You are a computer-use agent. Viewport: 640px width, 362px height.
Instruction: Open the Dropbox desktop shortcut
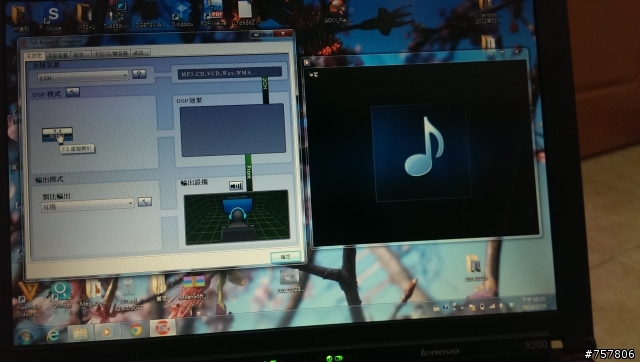pyautogui.click(x=182, y=15)
